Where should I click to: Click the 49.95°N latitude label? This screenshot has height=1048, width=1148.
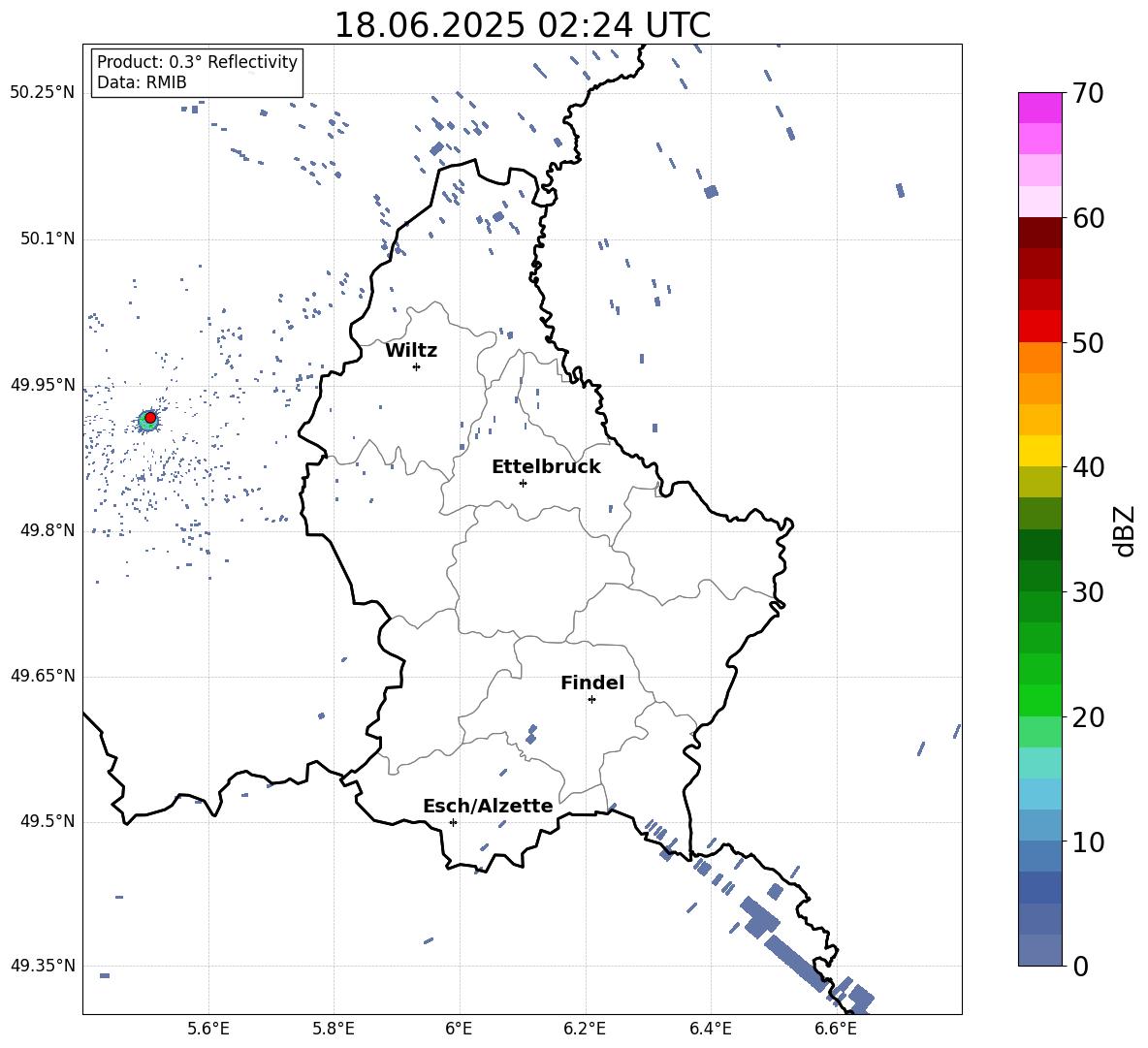[x=42, y=385]
